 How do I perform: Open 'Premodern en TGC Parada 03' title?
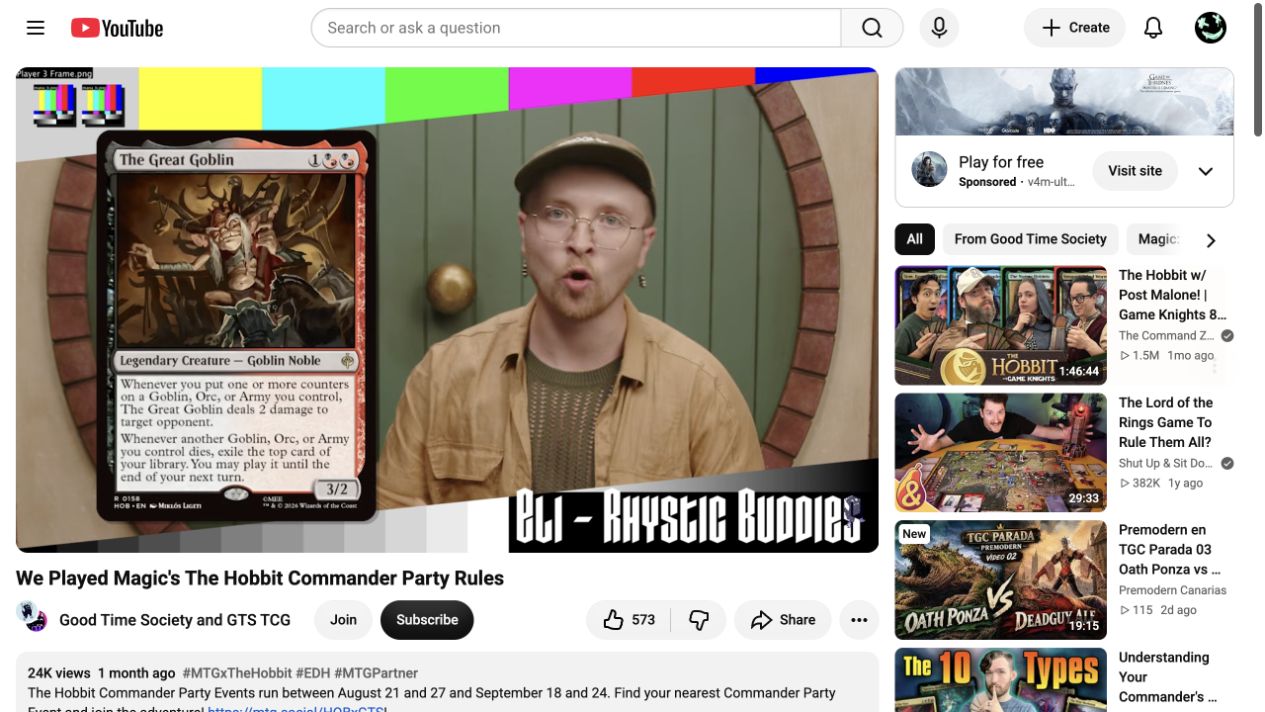[x=1170, y=550]
